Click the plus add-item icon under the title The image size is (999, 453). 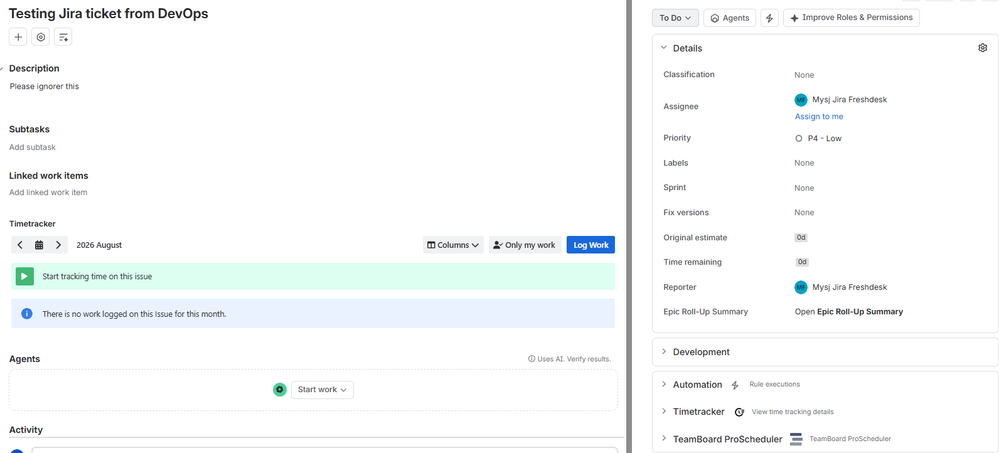(x=18, y=37)
